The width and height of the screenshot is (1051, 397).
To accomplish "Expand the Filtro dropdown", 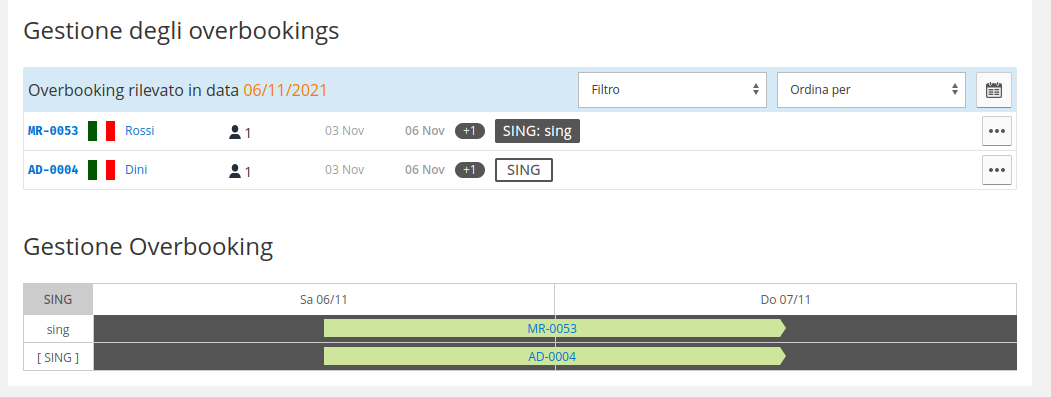I will pyautogui.click(x=672, y=90).
